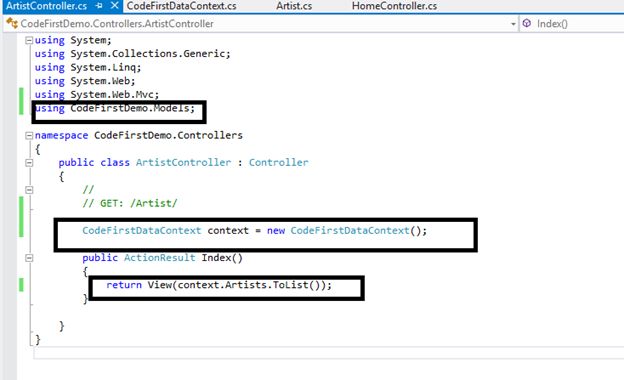Viewport: 624px width, 380px height.
Task: Open the class navigation dropdown arrow
Action: click(513, 24)
